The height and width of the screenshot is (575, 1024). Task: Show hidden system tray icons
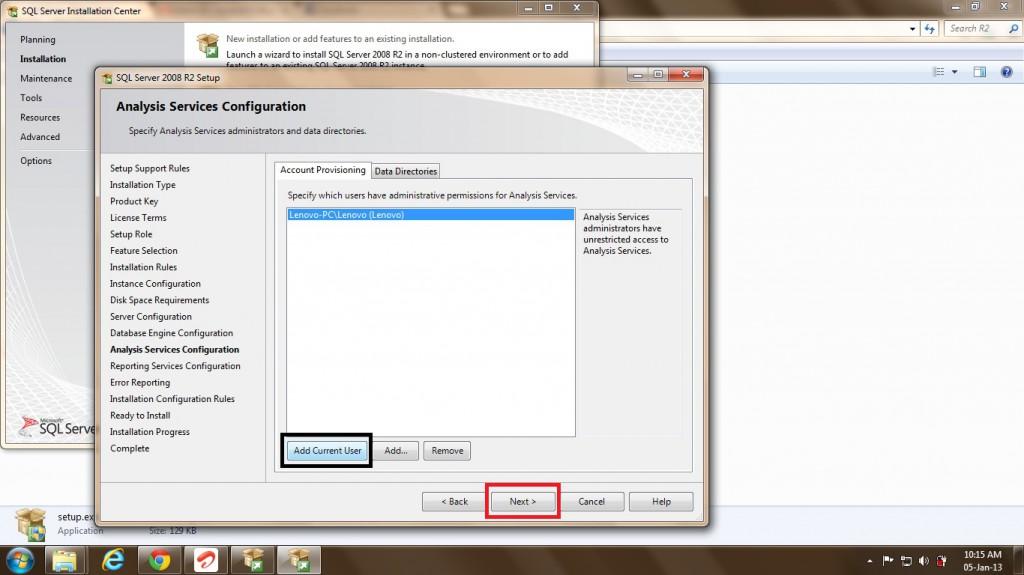[869, 561]
